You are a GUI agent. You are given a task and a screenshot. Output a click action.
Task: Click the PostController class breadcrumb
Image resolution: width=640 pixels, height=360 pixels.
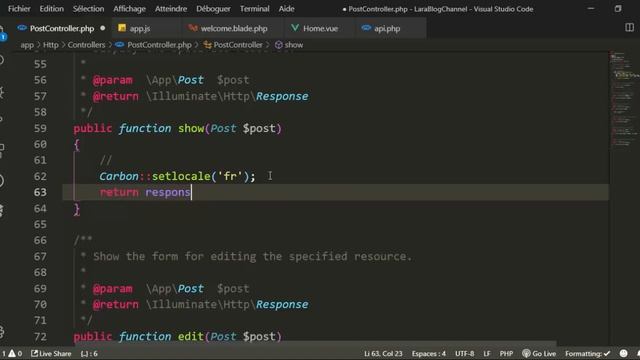[238, 45]
